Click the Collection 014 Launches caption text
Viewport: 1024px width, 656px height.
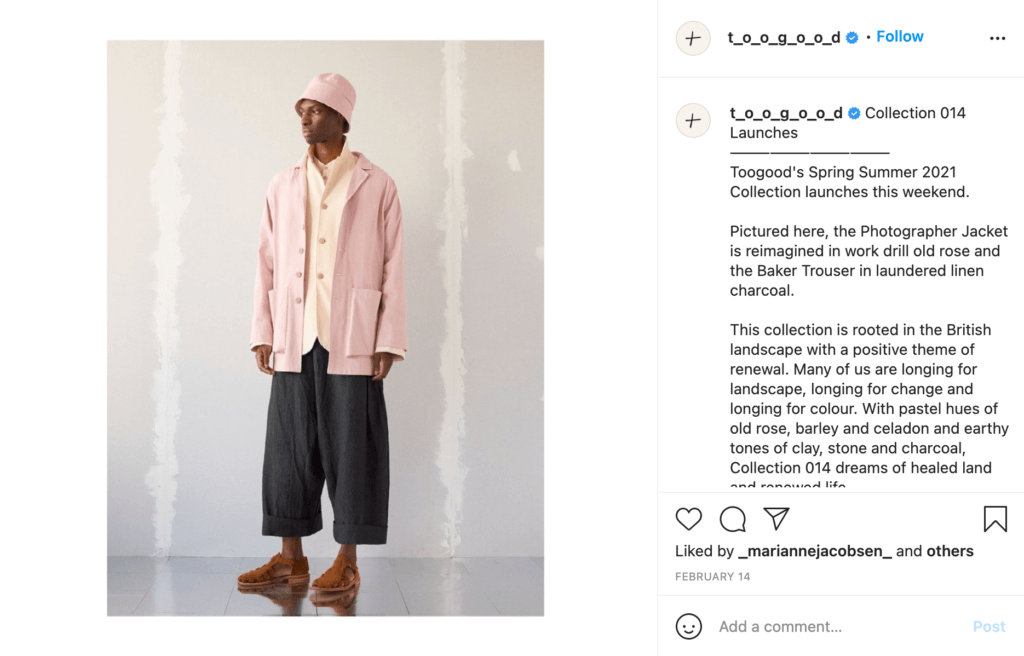[848, 123]
